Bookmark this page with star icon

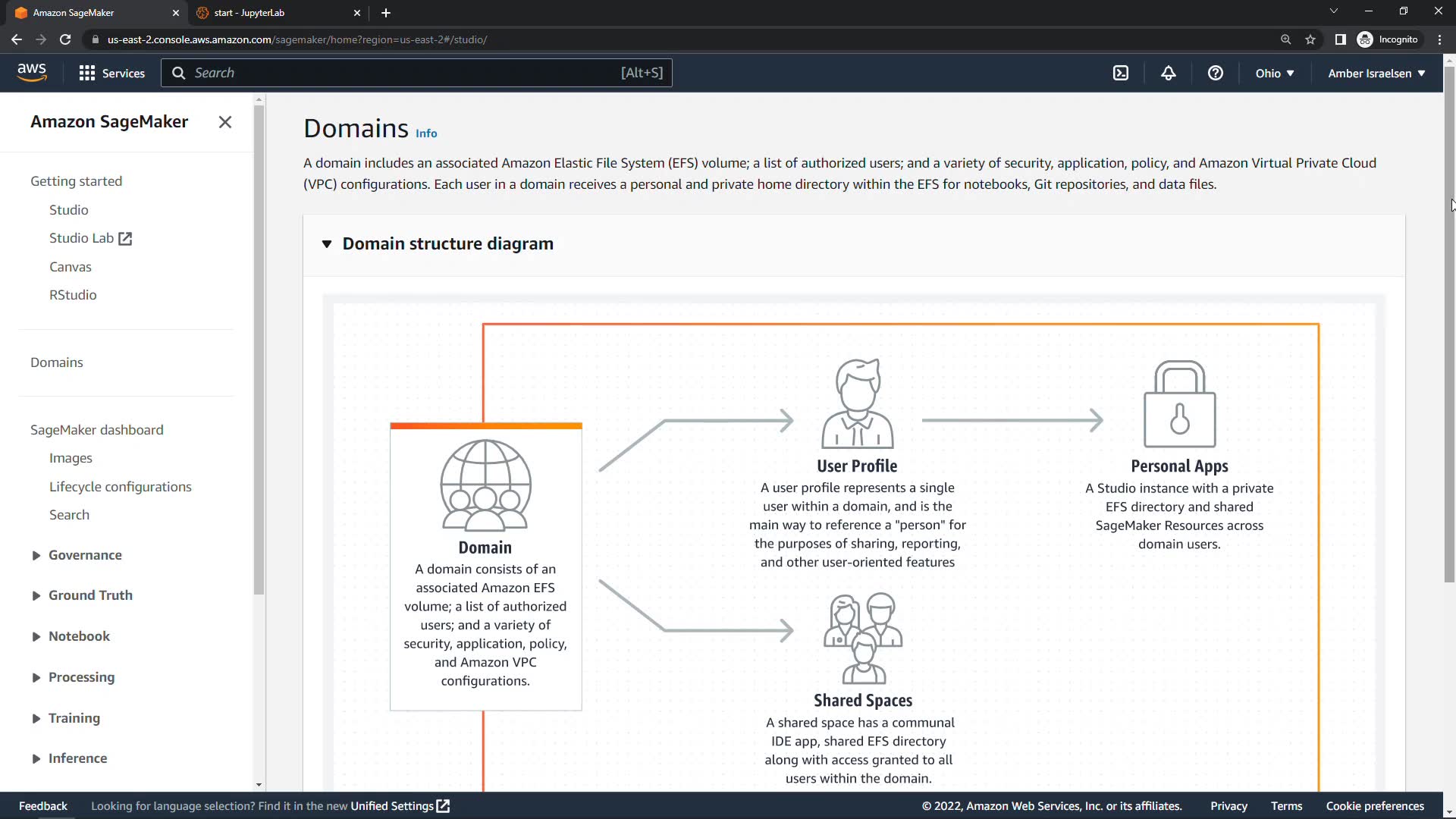1310,39
